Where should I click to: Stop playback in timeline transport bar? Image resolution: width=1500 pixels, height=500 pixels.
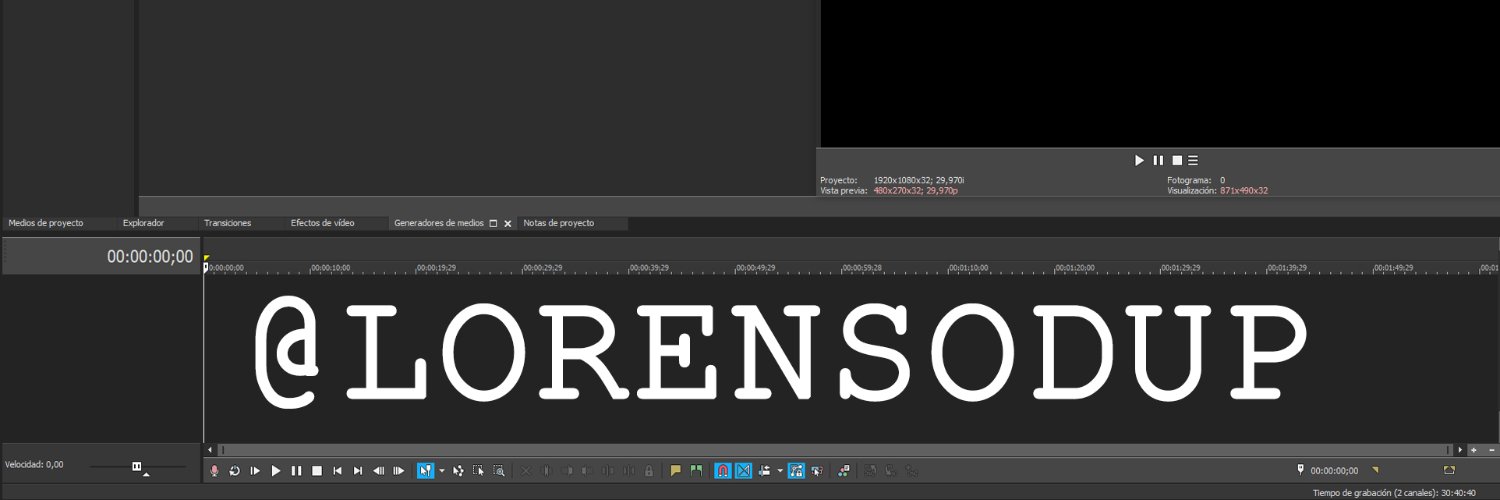(317, 471)
